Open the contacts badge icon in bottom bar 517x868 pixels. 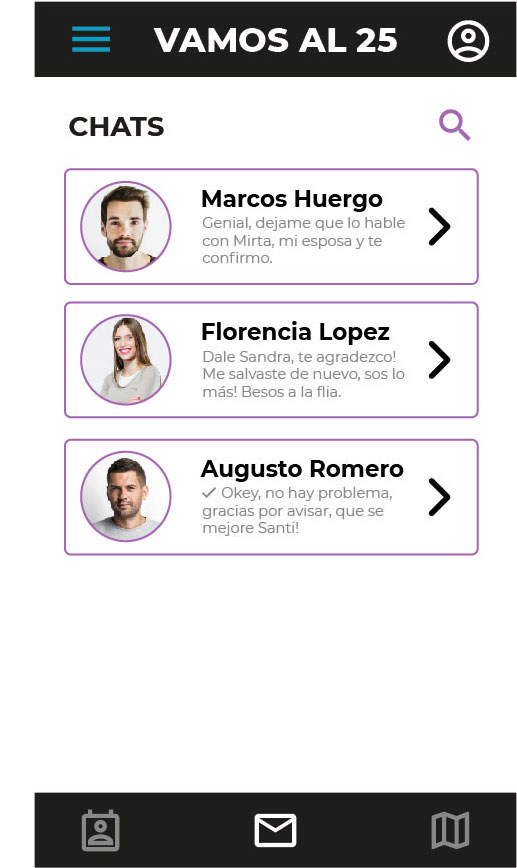pyautogui.click(x=100, y=830)
